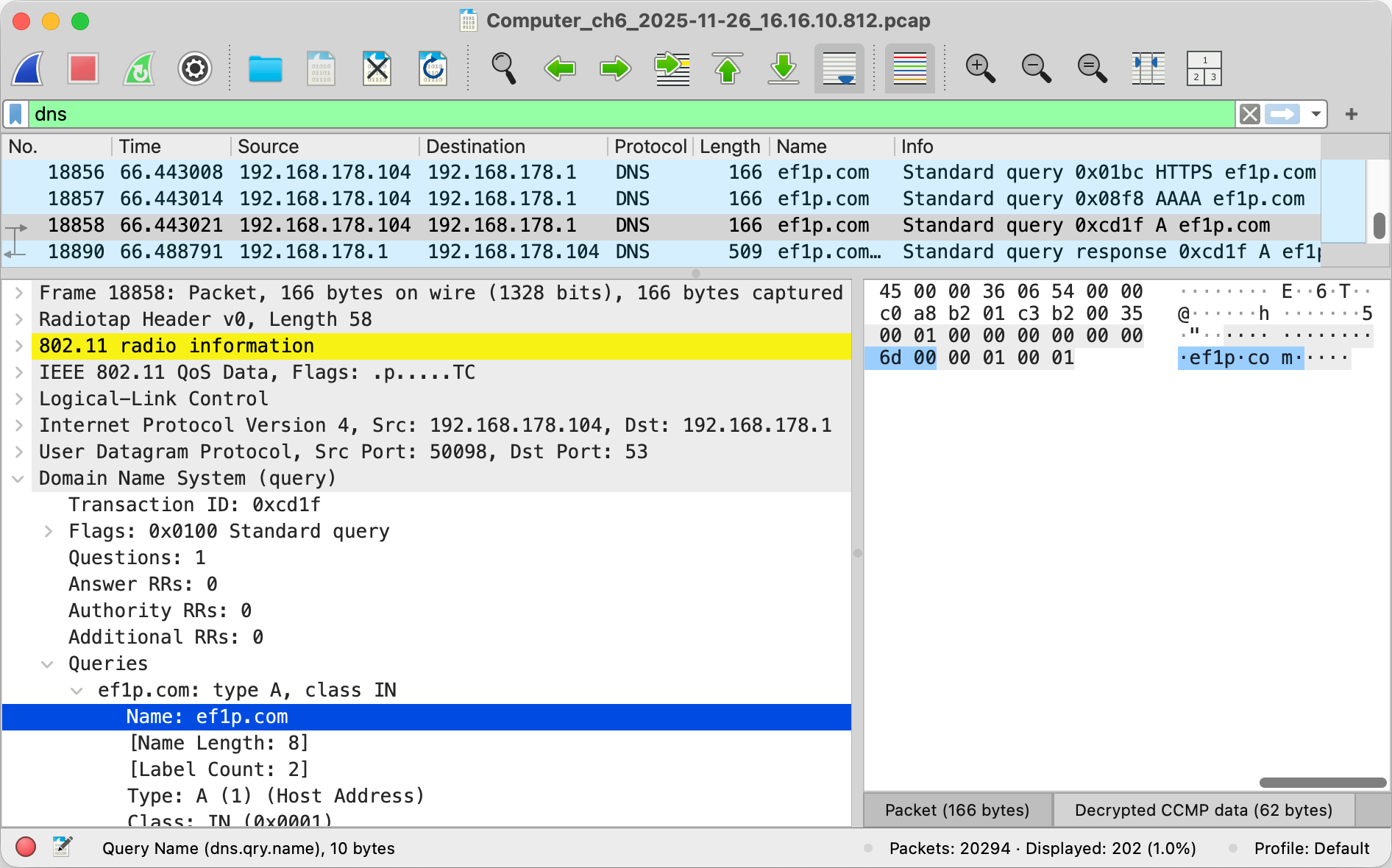Restart the current capture with green fin icon
The image size is (1392, 868).
tap(139, 69)
